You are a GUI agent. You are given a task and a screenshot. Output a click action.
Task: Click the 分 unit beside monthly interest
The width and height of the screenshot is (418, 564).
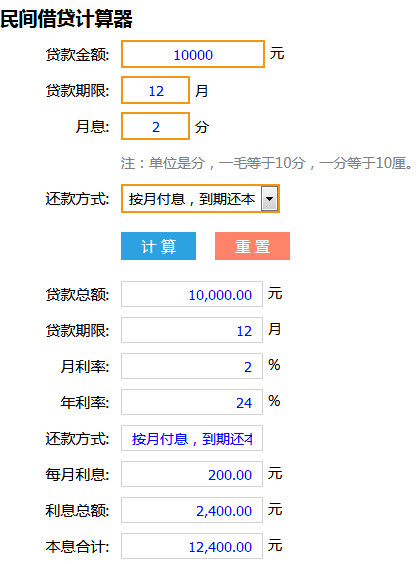(x=202, y=127)
